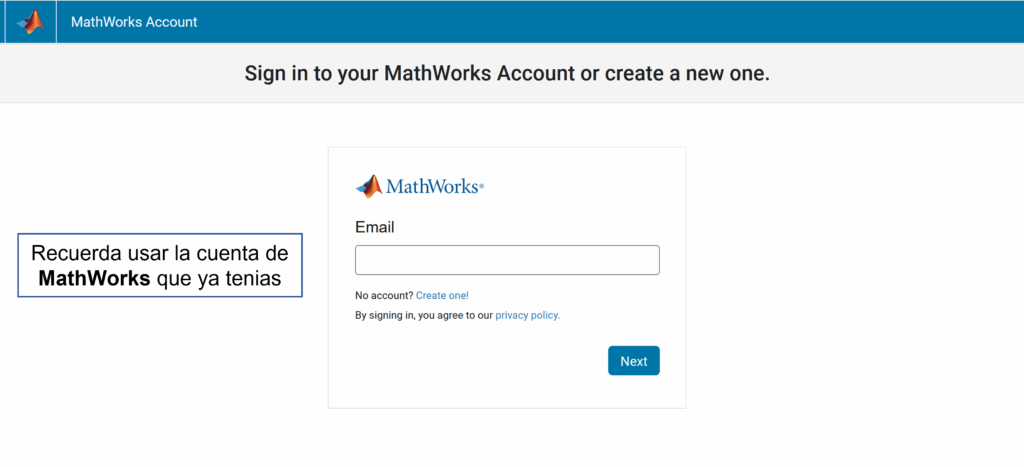The image size is (1024, 467).
Task: Open the privacy policy link
Action: [528, 315]
